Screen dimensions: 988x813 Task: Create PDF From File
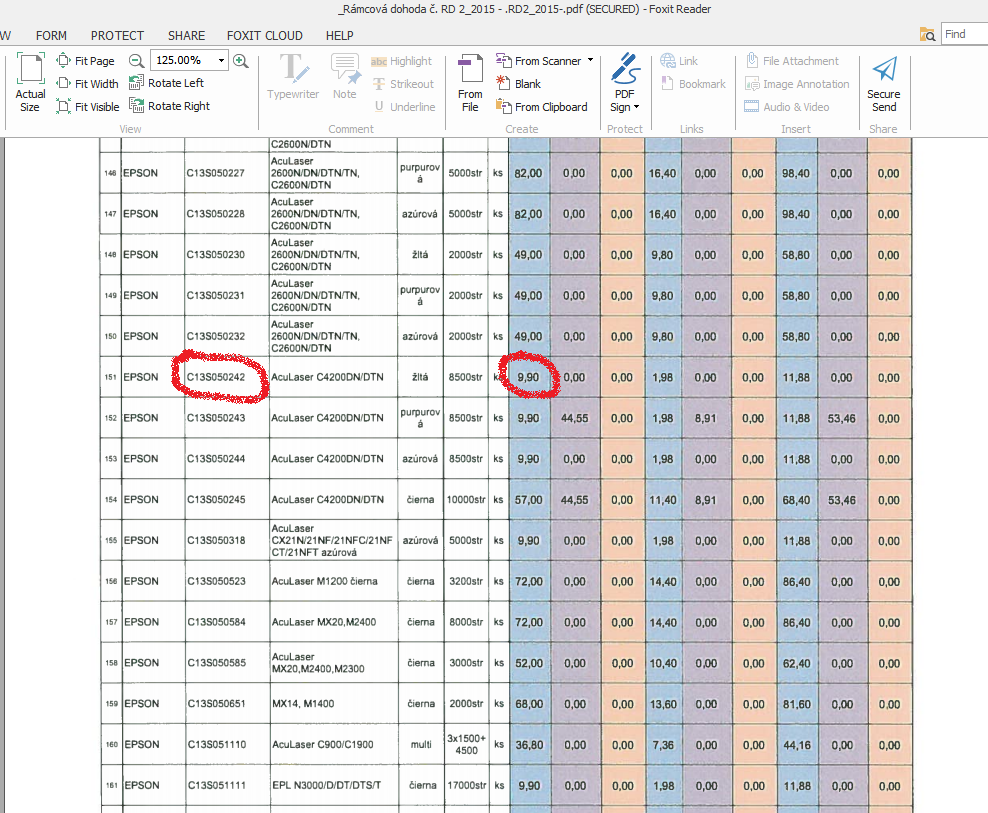pos(470,83)
